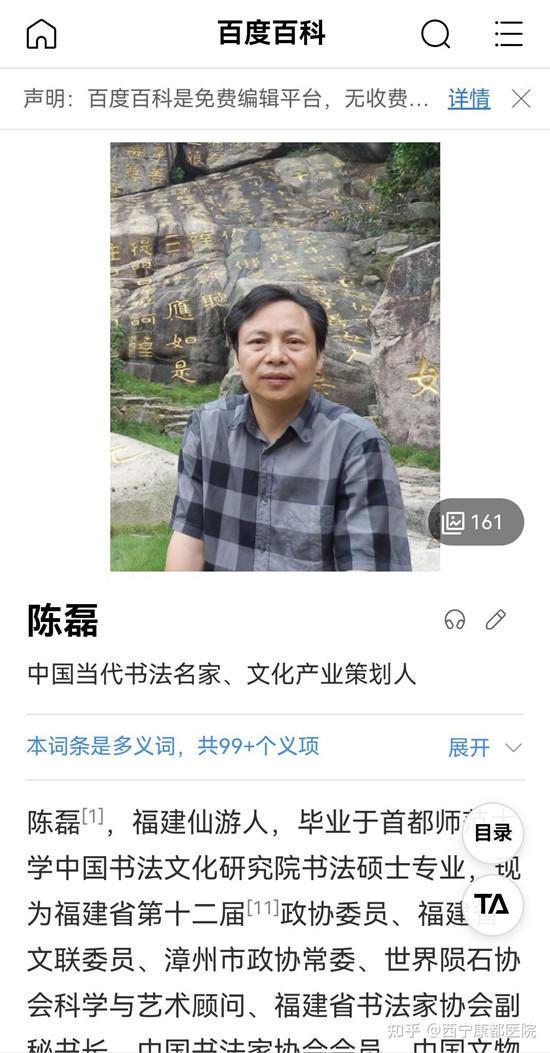Open the 详情 link in the notice
550x1053 pixels.
[x=469, y=99]
